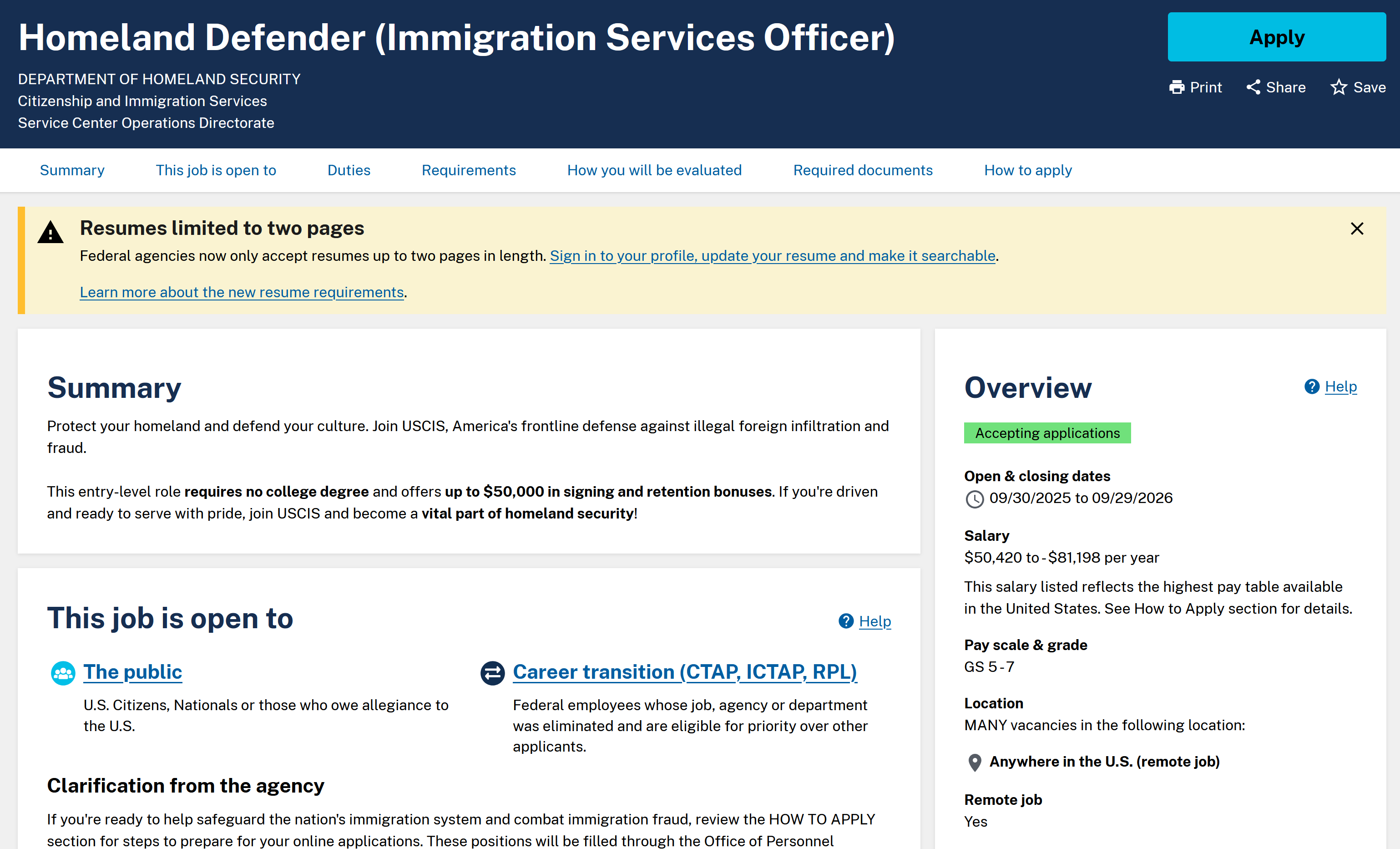Image resolution: width=1400 pixels, height=849 pixels.
Task: Click the question mark icon in Overview
Action: pyautogui.click(x=1311, y=386)
